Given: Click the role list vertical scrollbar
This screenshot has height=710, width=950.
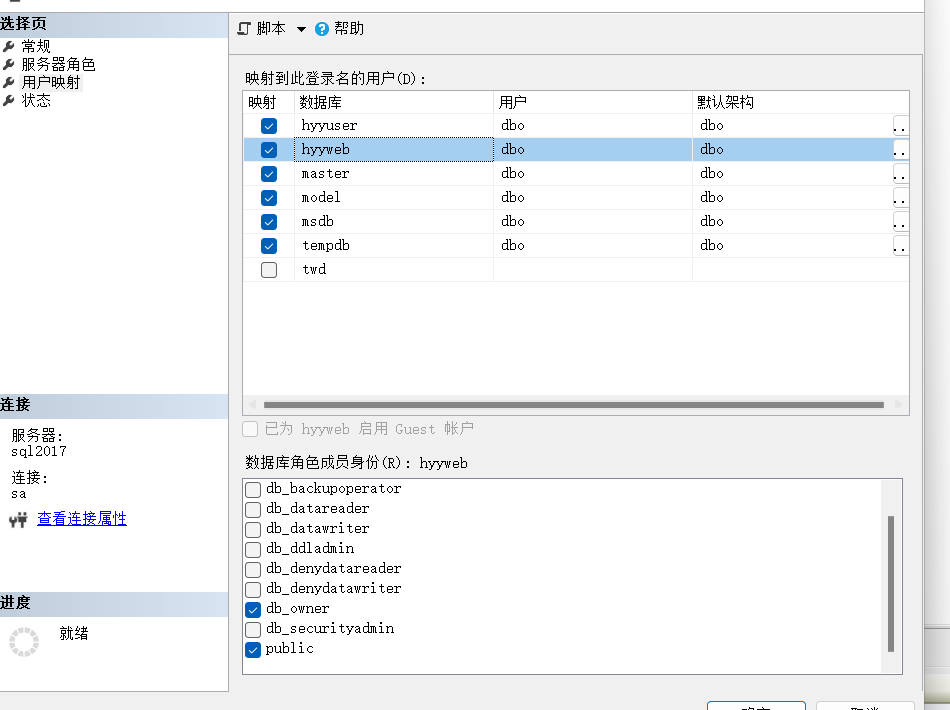Looking at the screenshot, I should click(x=890, y=584).
